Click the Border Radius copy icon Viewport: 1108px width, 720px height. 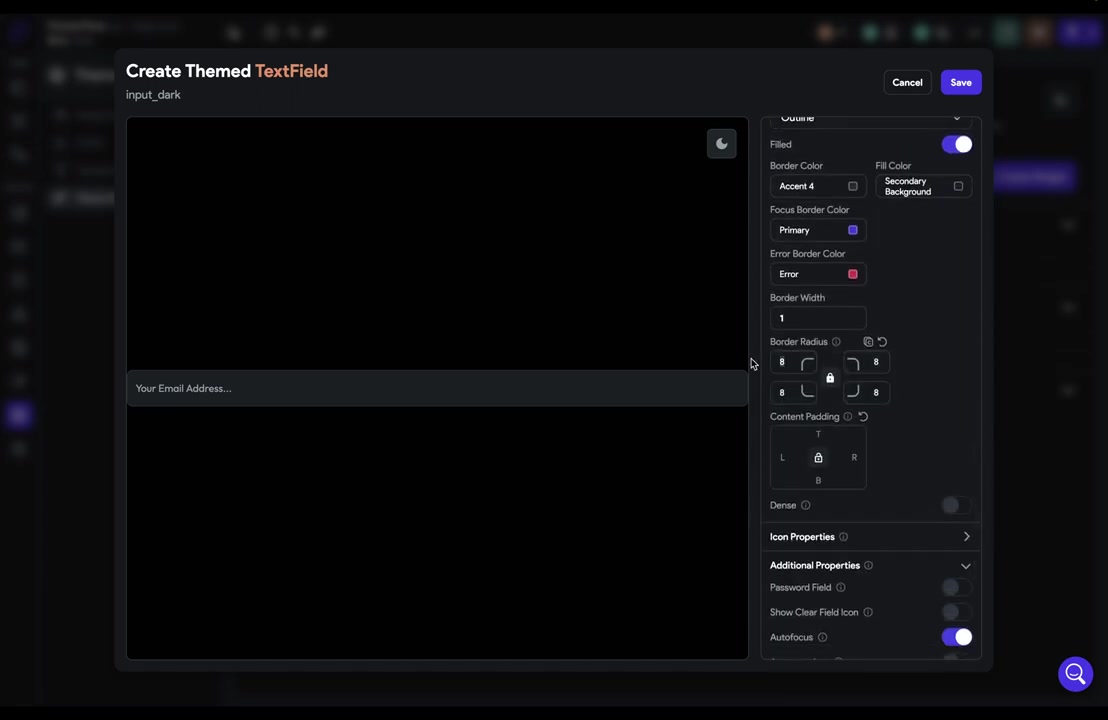[868, 342]
